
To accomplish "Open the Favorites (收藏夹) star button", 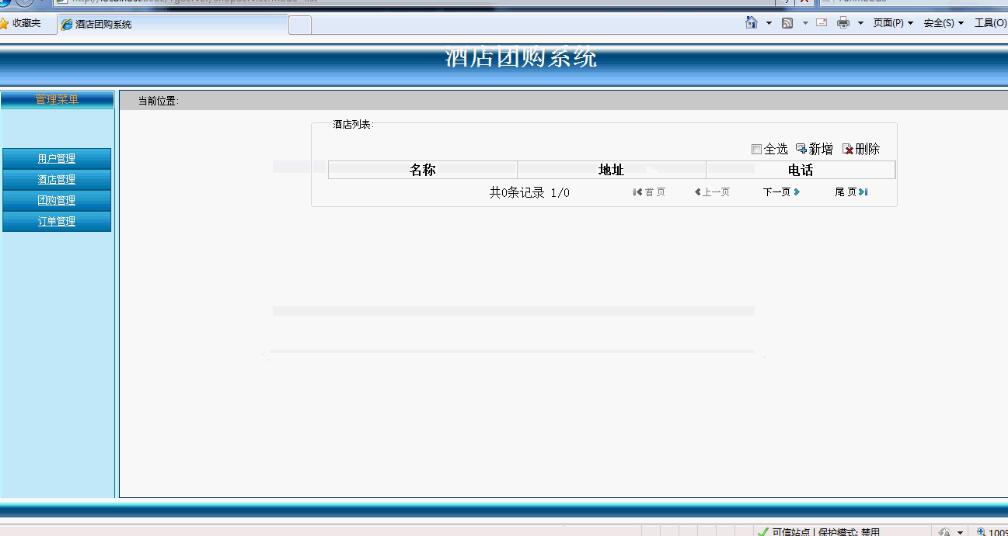I will click(21, 23).
